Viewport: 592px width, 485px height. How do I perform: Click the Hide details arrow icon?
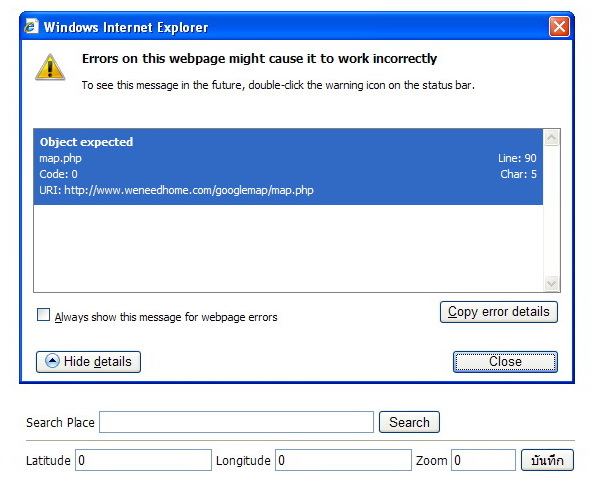pos(52,361)
